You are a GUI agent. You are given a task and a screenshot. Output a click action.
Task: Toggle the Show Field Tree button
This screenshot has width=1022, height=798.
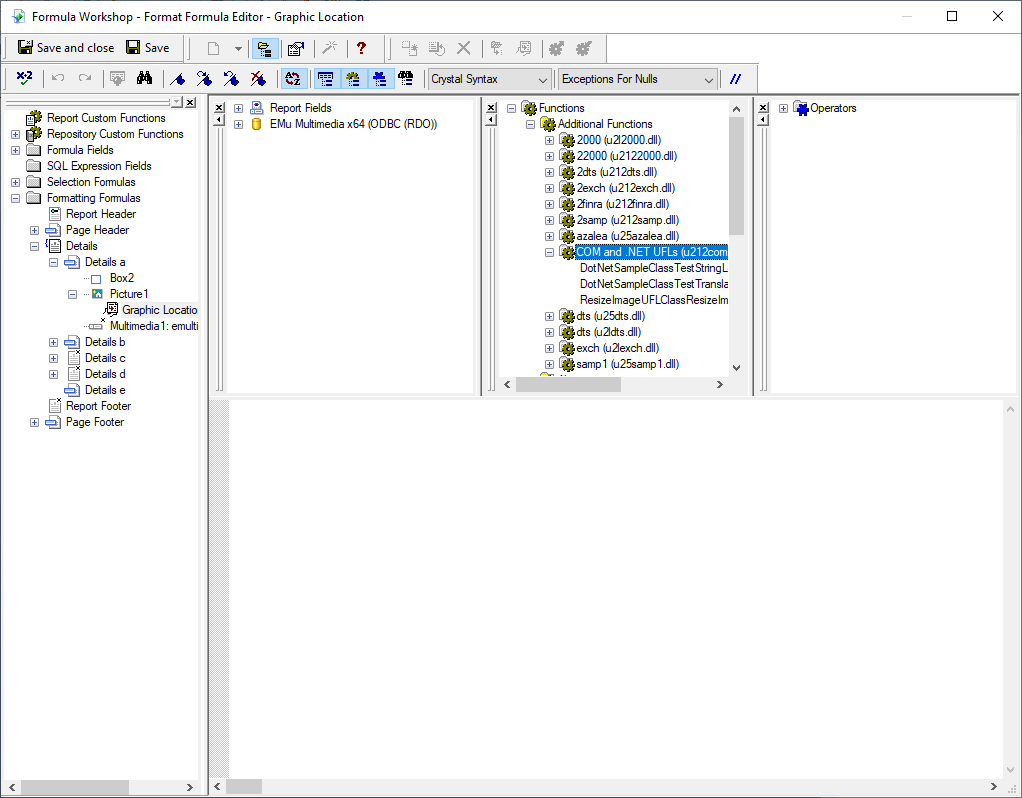[x=325, y=79]
